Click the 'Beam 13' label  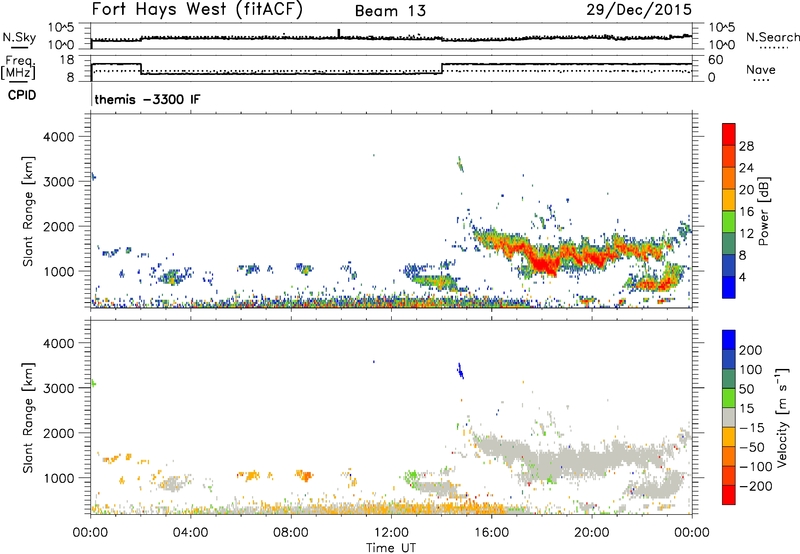pyautogui.click(x=390, y=11)
